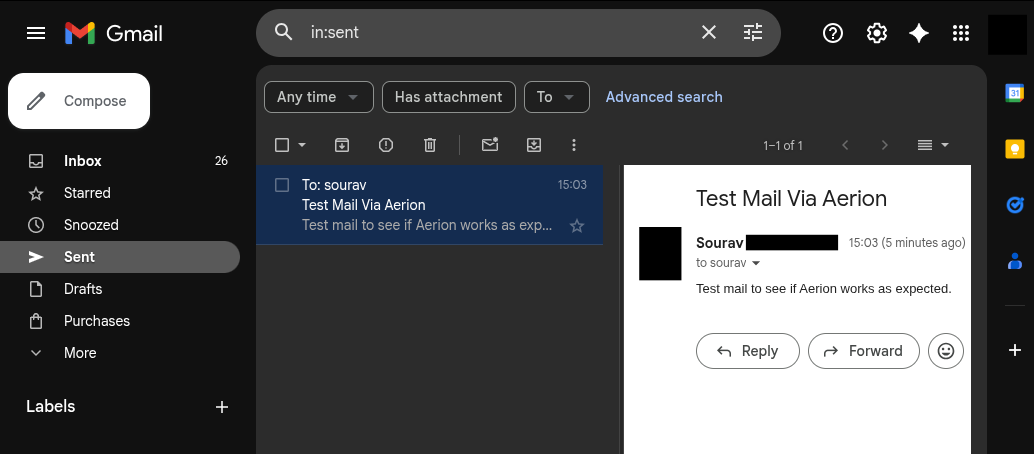Screen dimensions: 1034x454
Task: Check the box for To: sourav email
Action: pos(282,185)
